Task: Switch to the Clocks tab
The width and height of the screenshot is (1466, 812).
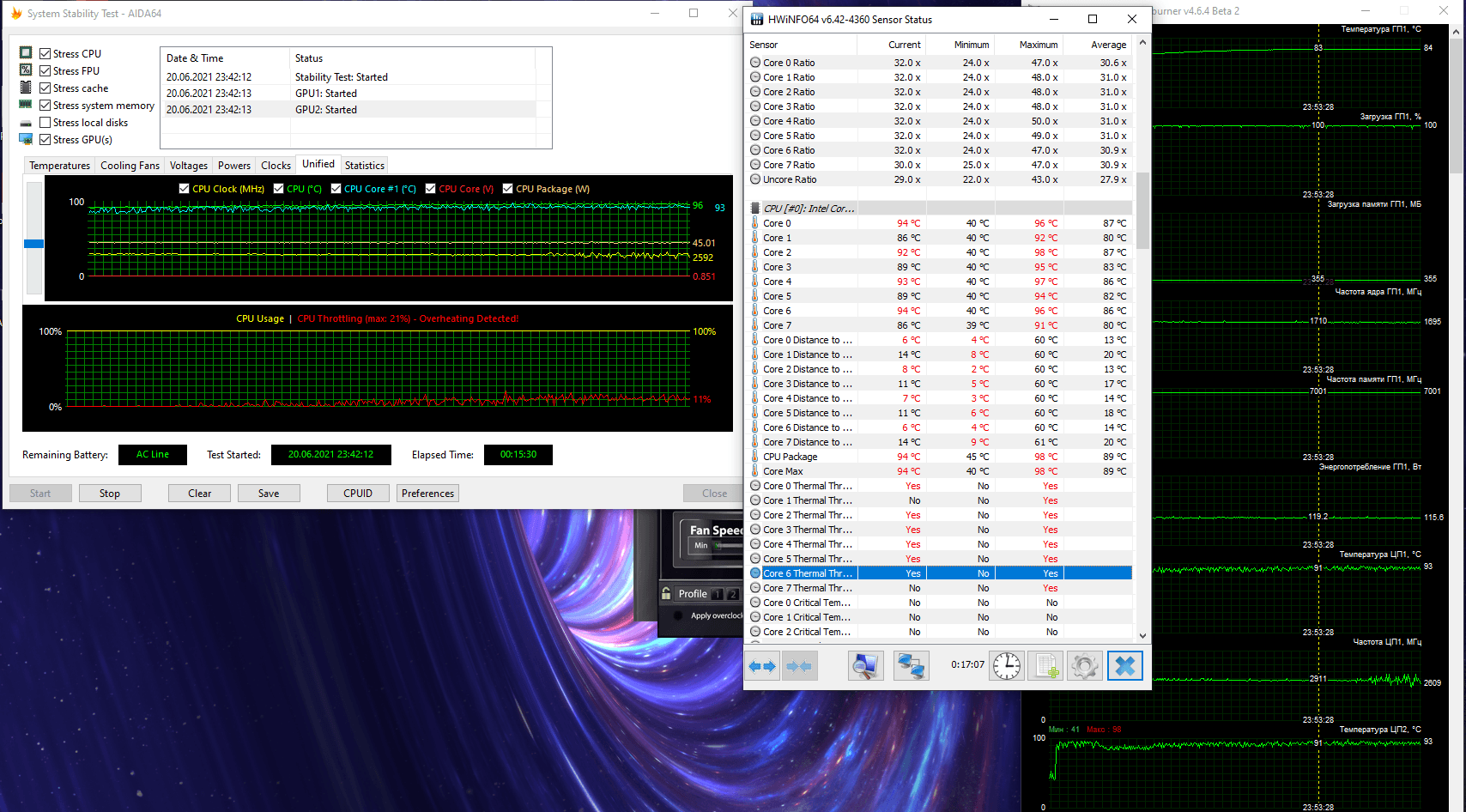Action: (276, 166)
